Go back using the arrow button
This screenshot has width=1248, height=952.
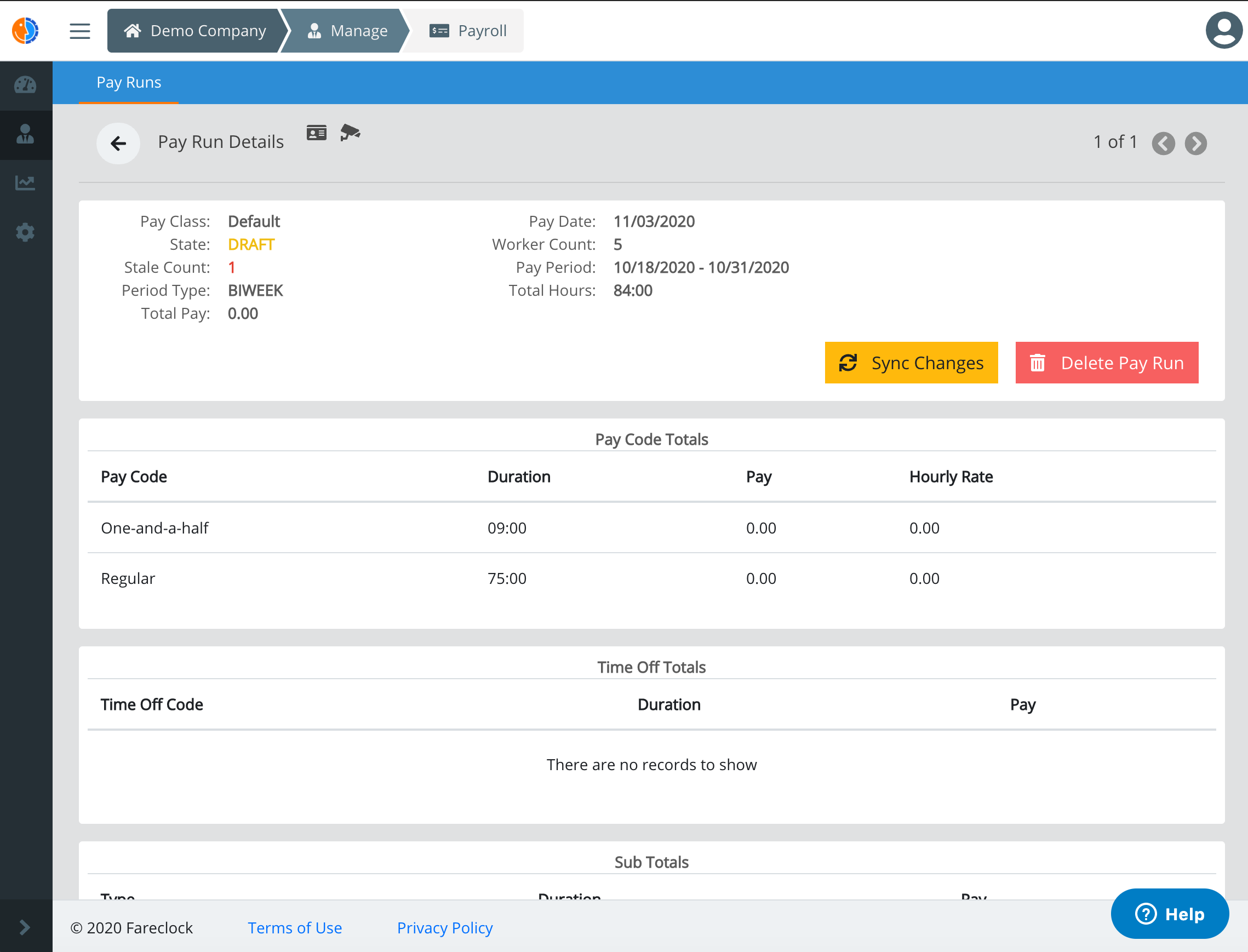[118, 144]
